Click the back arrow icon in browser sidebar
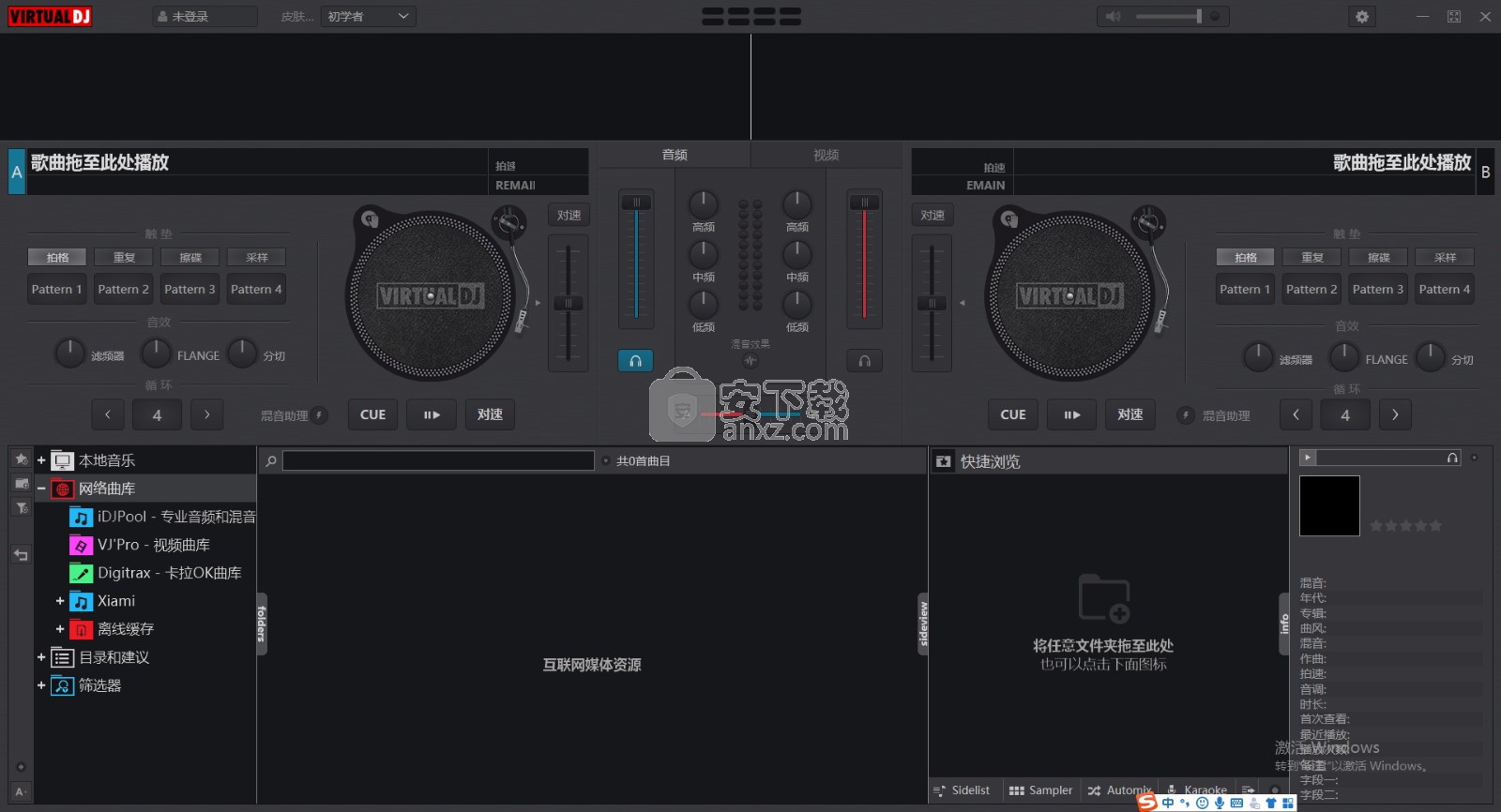Screen dimensions: 1501x812 (22, 555)
